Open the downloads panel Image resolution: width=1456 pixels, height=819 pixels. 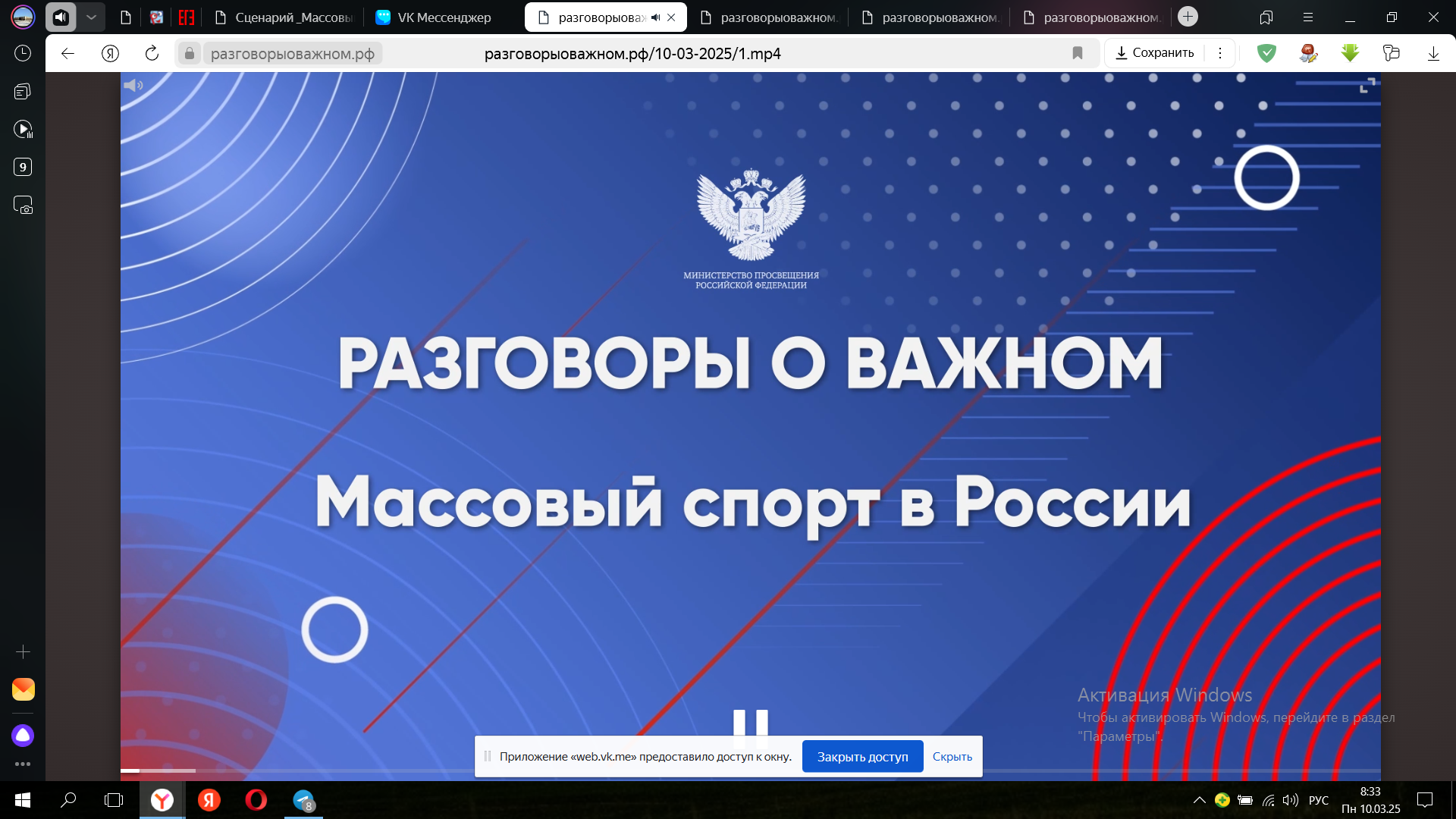tap(1433, 53)
